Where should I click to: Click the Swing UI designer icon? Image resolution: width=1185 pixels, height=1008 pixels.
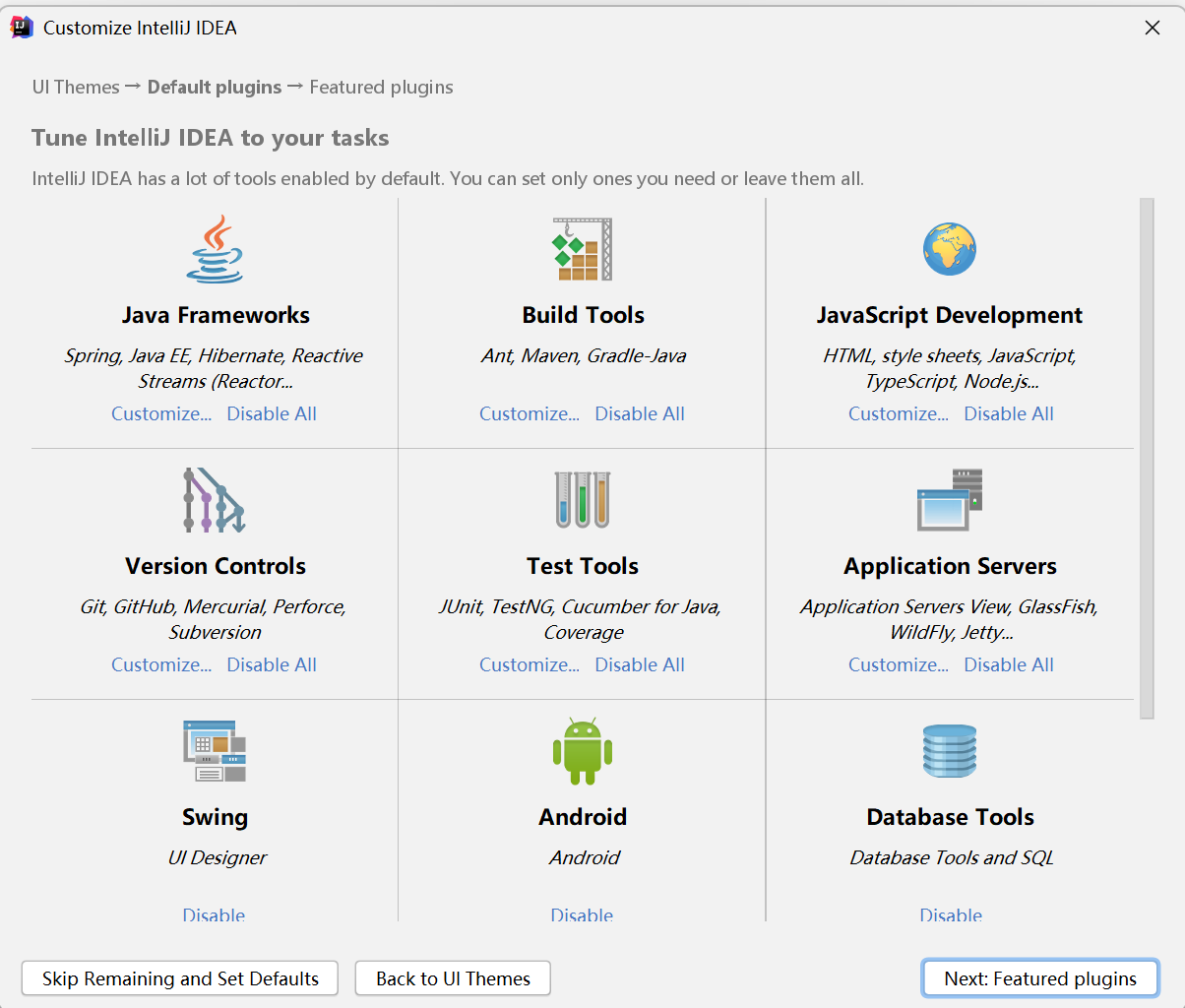(x=215, y=751)
